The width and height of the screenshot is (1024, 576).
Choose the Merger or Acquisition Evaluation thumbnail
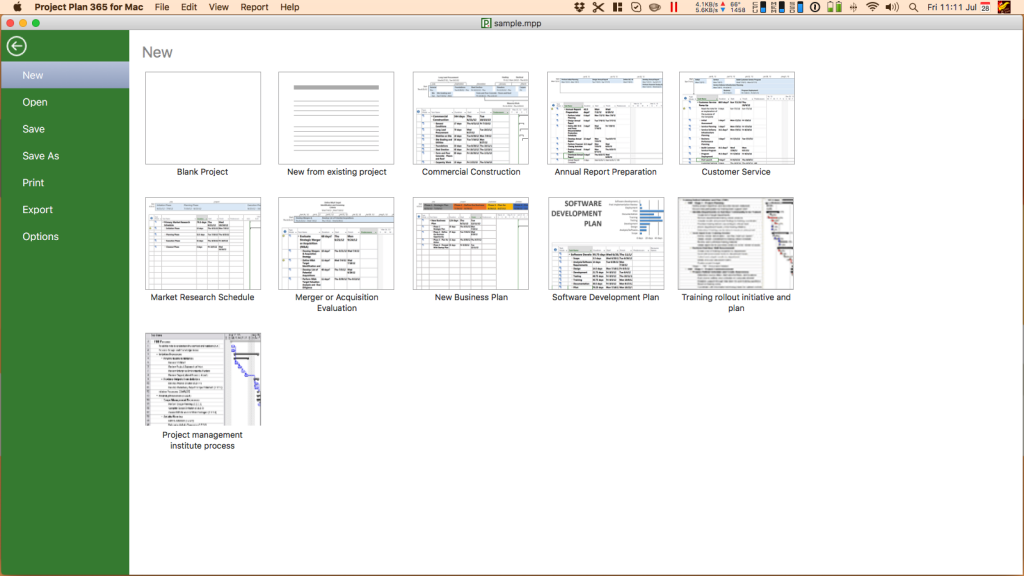pos(336,244)
